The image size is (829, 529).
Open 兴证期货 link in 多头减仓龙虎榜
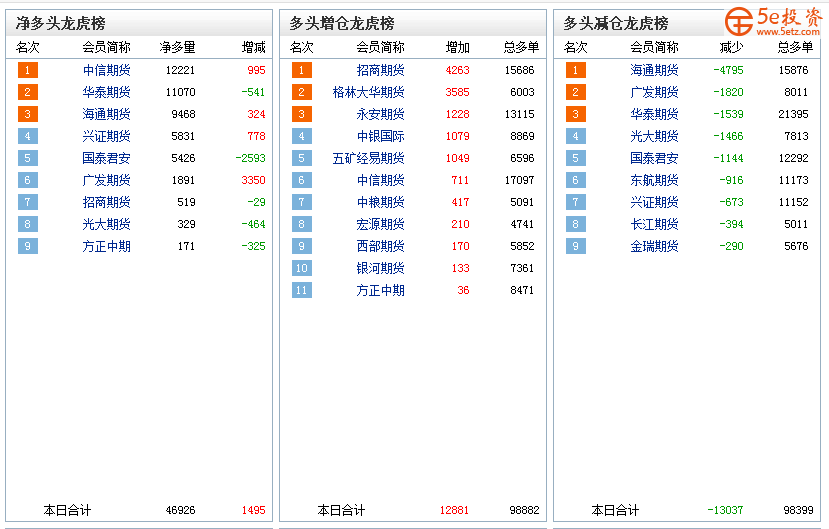pos(655,202)
